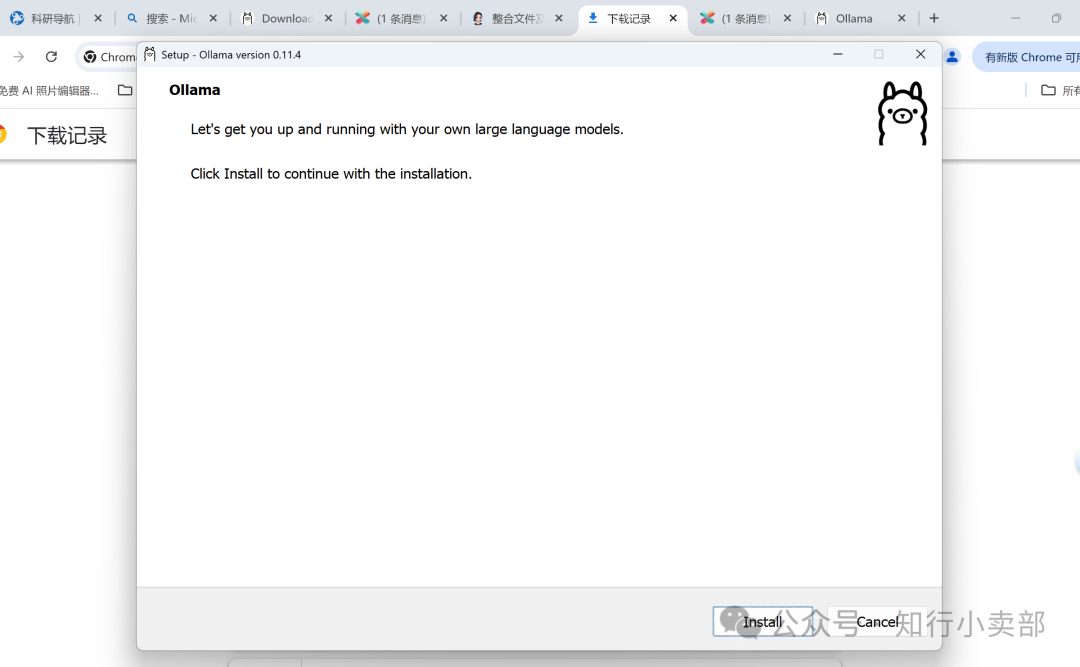Minimize the Ollama Setup window
This screenshot has width=1080, height=667.
pos(838,54)
